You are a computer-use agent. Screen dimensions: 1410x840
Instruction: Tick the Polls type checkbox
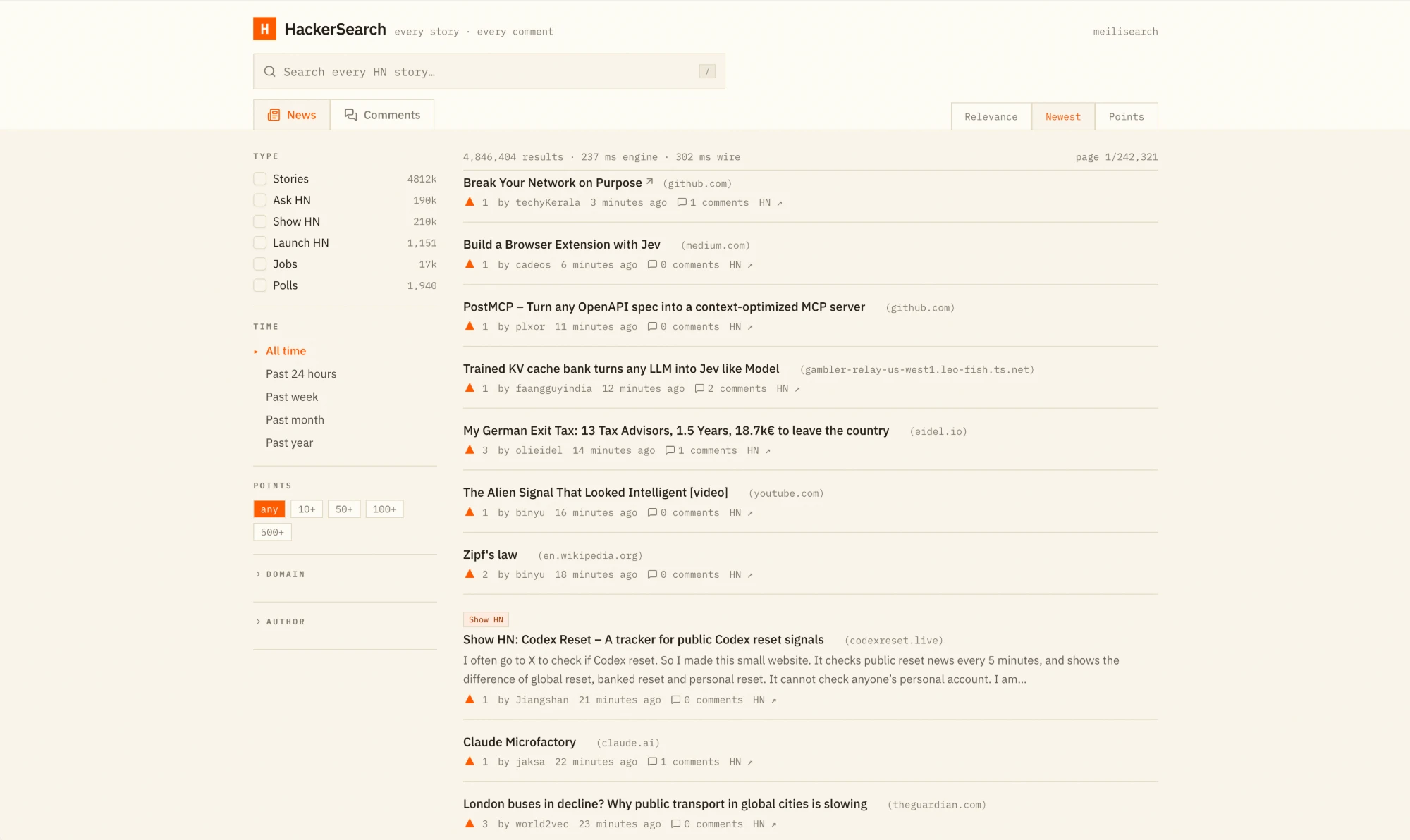260,285
